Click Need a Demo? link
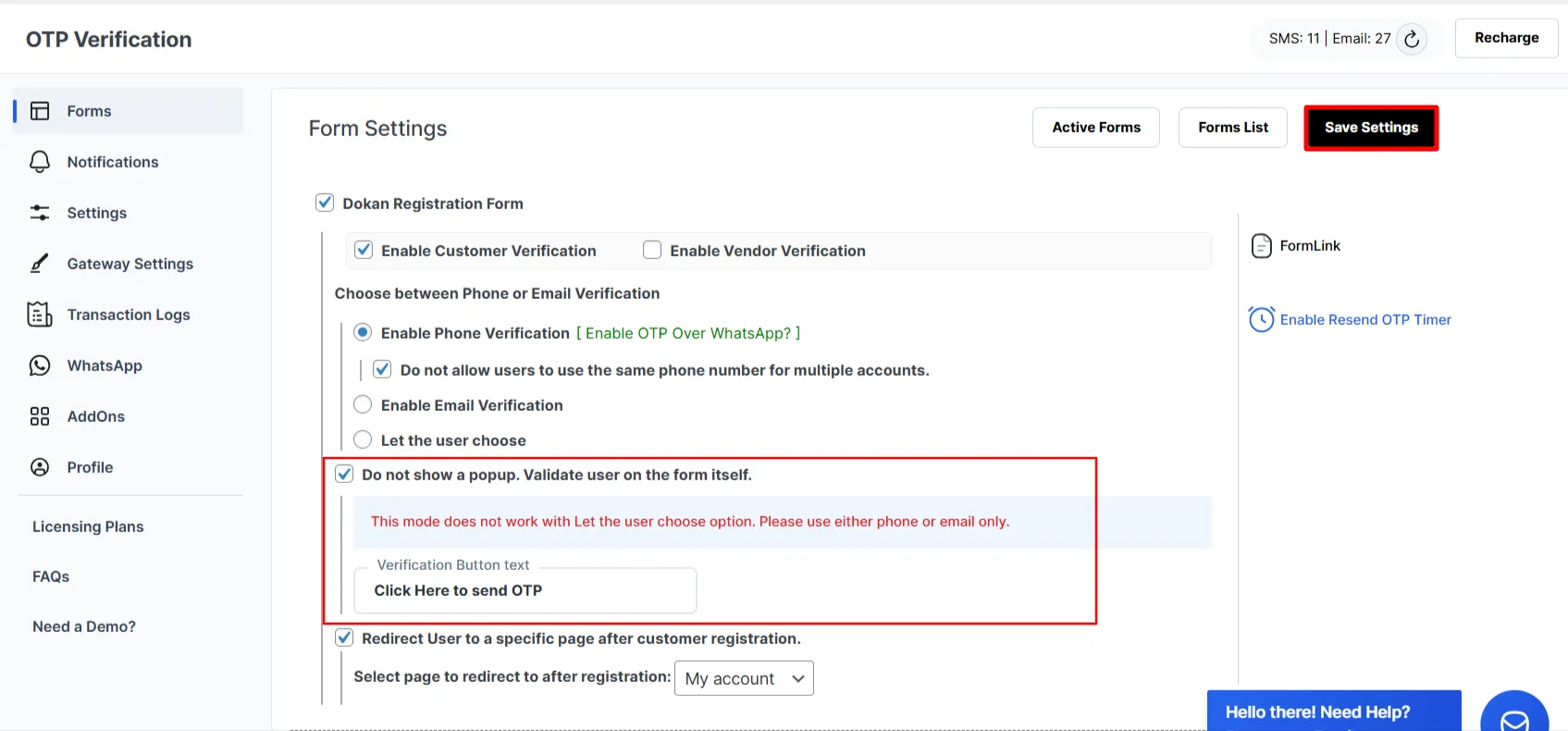 [84, 626]
